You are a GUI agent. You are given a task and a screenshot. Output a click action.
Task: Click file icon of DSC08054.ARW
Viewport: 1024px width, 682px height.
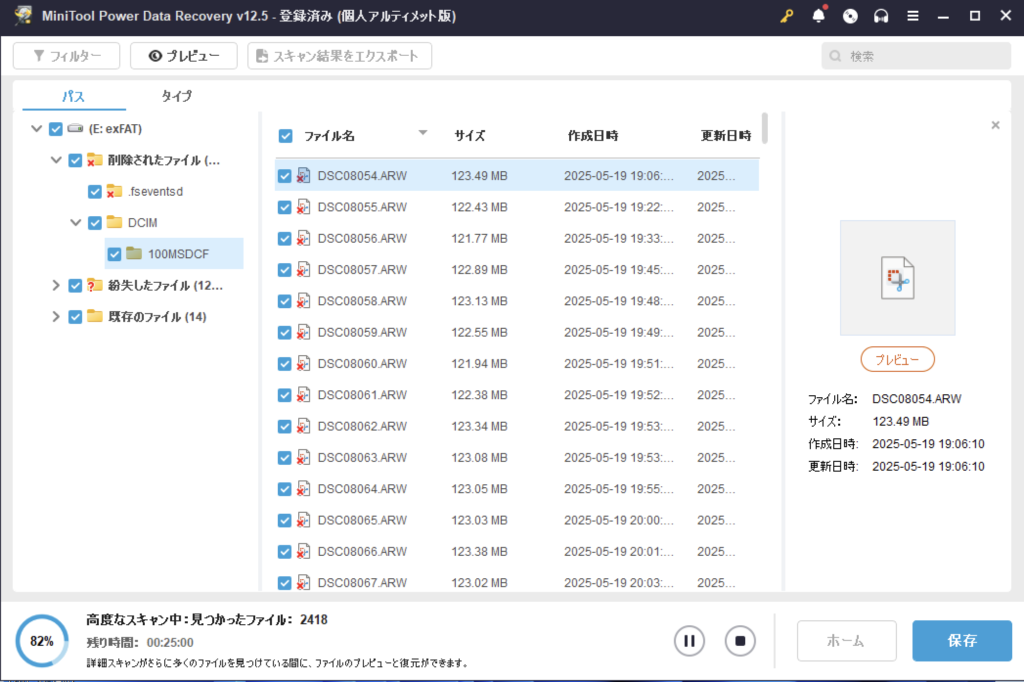[303, 176]
